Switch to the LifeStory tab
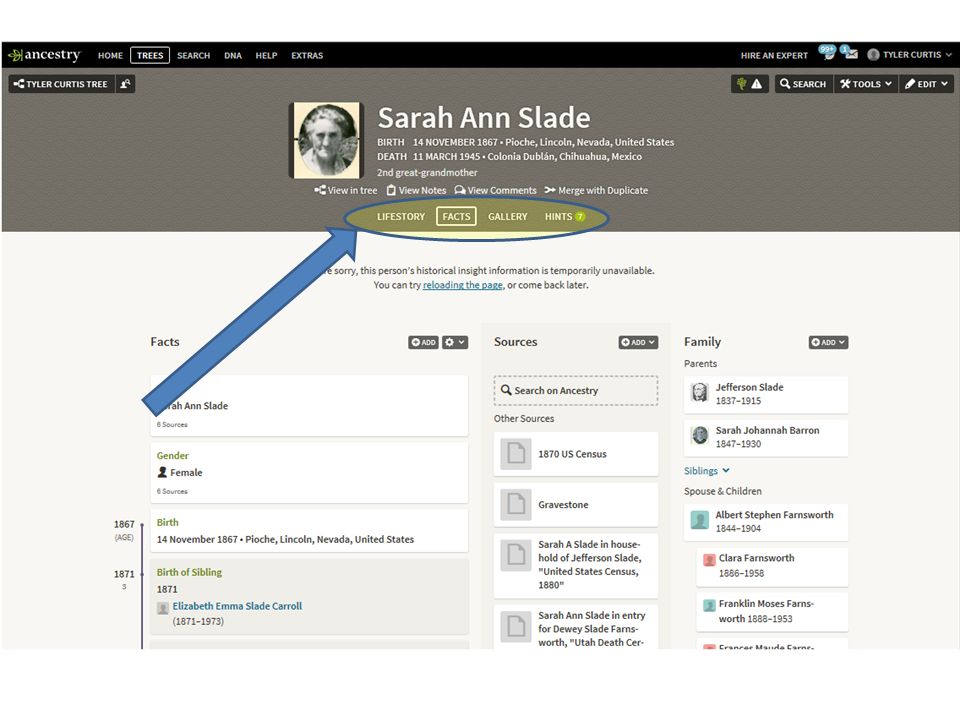 [400, 216]
